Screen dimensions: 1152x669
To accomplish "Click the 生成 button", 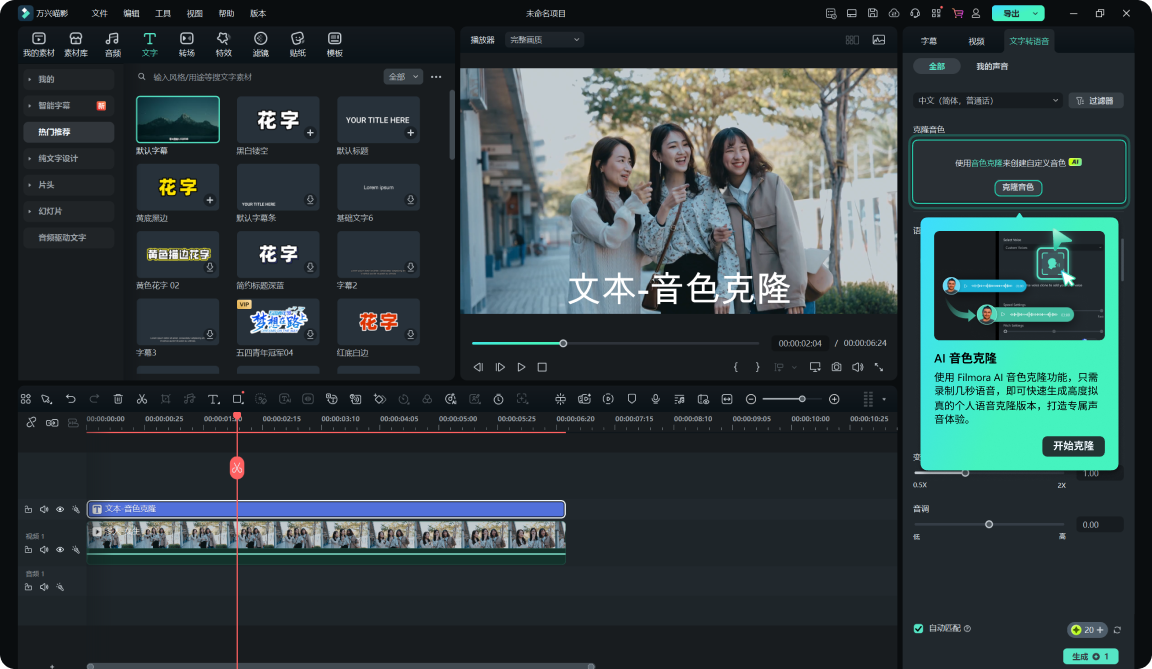I will [x=1090, y=656].
